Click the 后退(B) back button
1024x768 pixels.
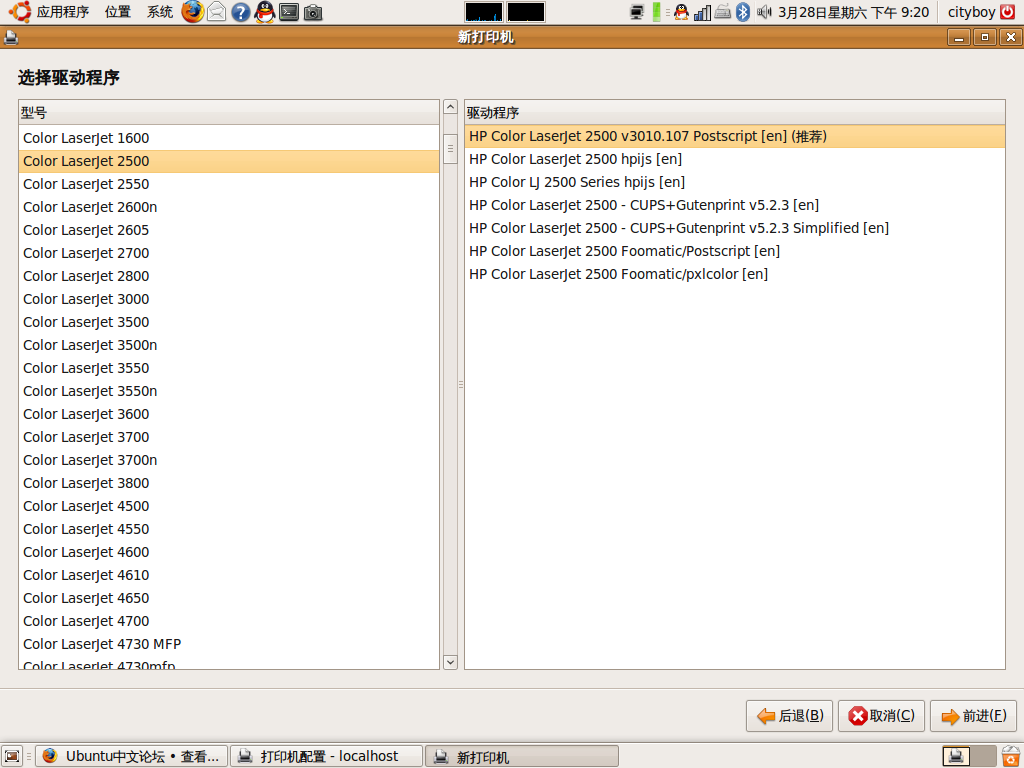click(x=789, y=716)
